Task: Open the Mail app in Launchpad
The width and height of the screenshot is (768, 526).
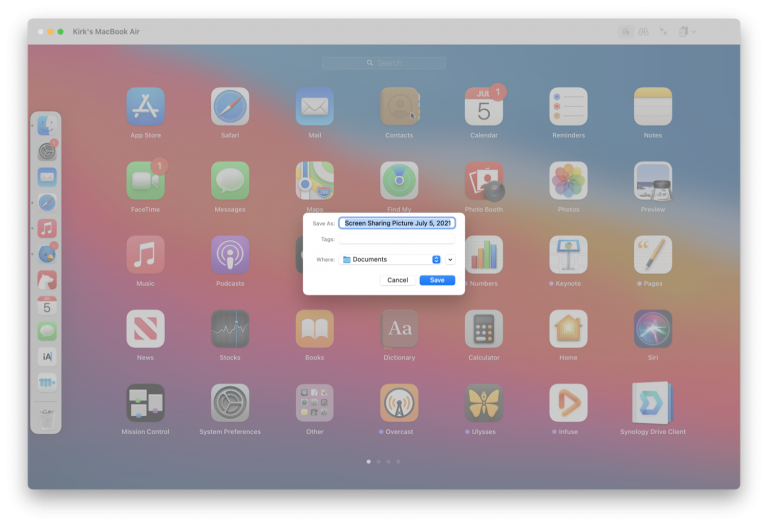Action: point(314,107)
